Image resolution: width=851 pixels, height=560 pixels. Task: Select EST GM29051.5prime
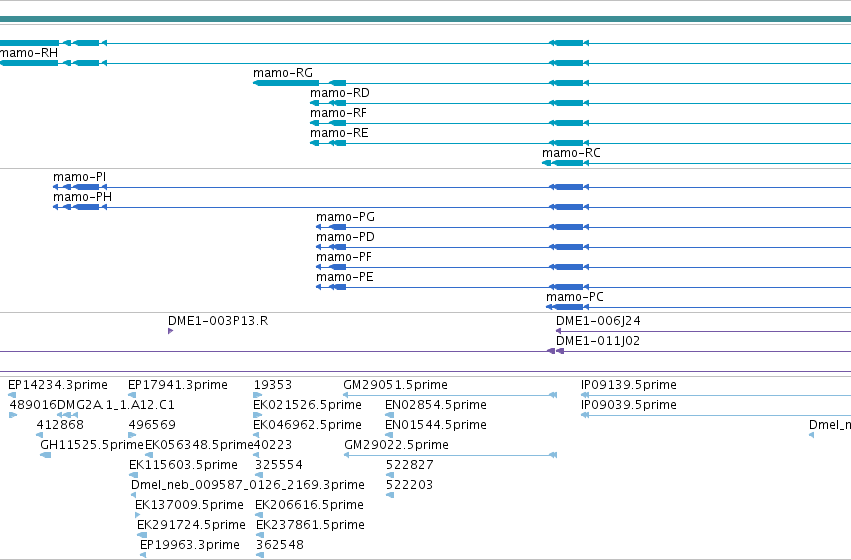tap(396, 385)
